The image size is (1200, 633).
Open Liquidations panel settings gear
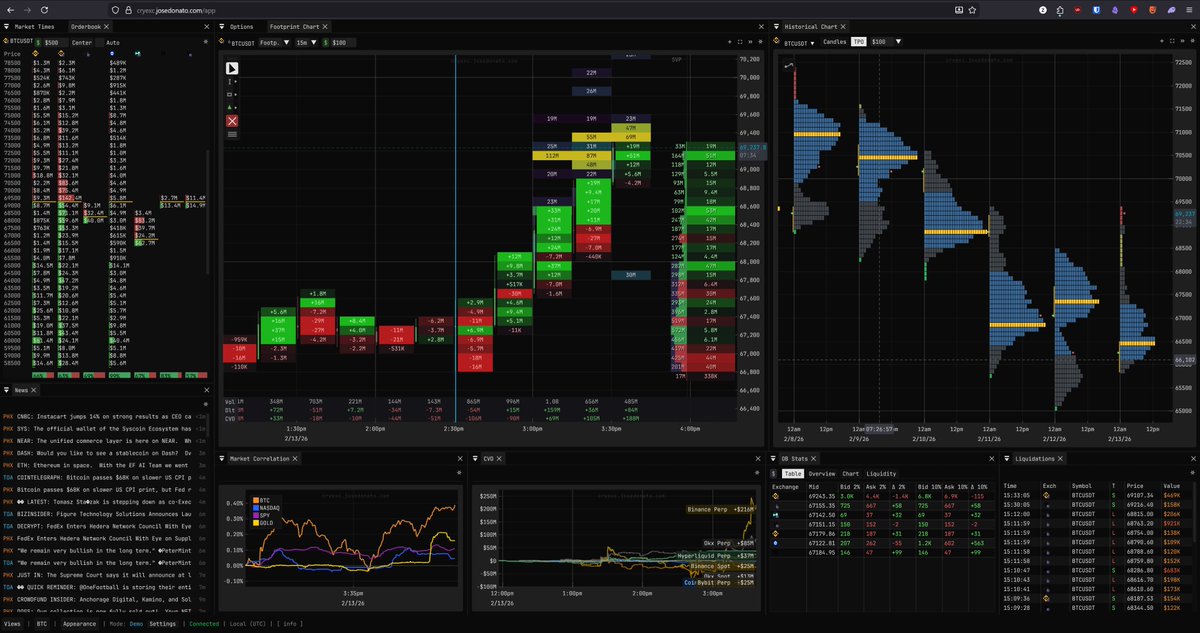click(x=1191, y=473)
